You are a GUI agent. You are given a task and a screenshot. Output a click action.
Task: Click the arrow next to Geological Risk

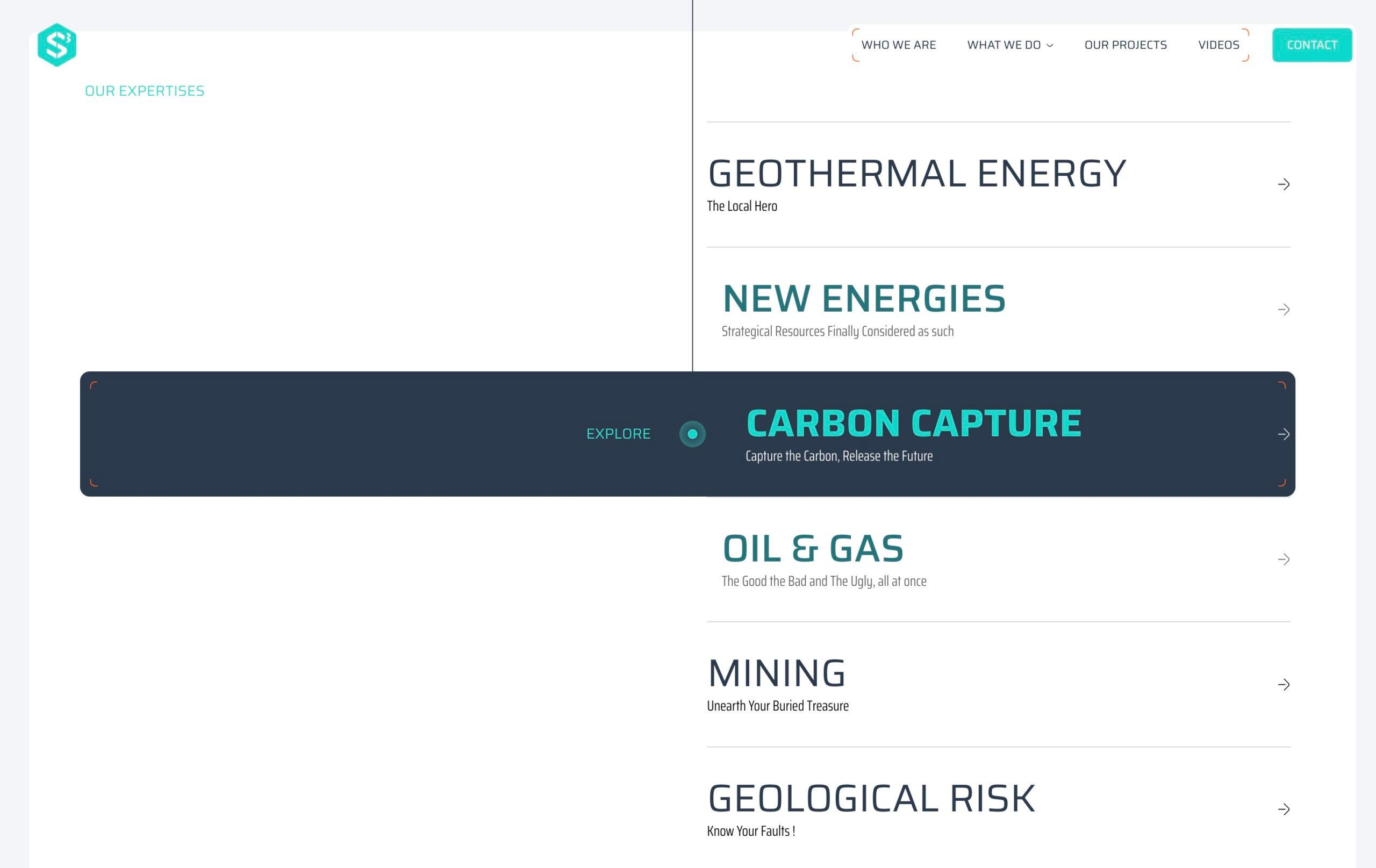pyautogui.click(x=1284, y=809)
